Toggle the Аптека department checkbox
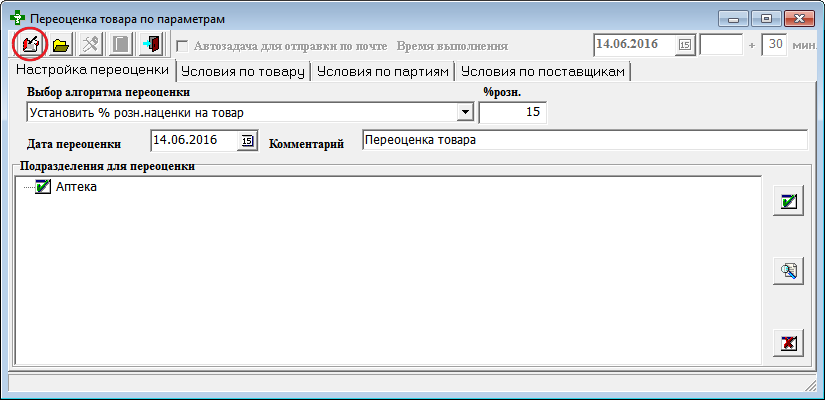The image size is (825, 400). coord(42,186)
